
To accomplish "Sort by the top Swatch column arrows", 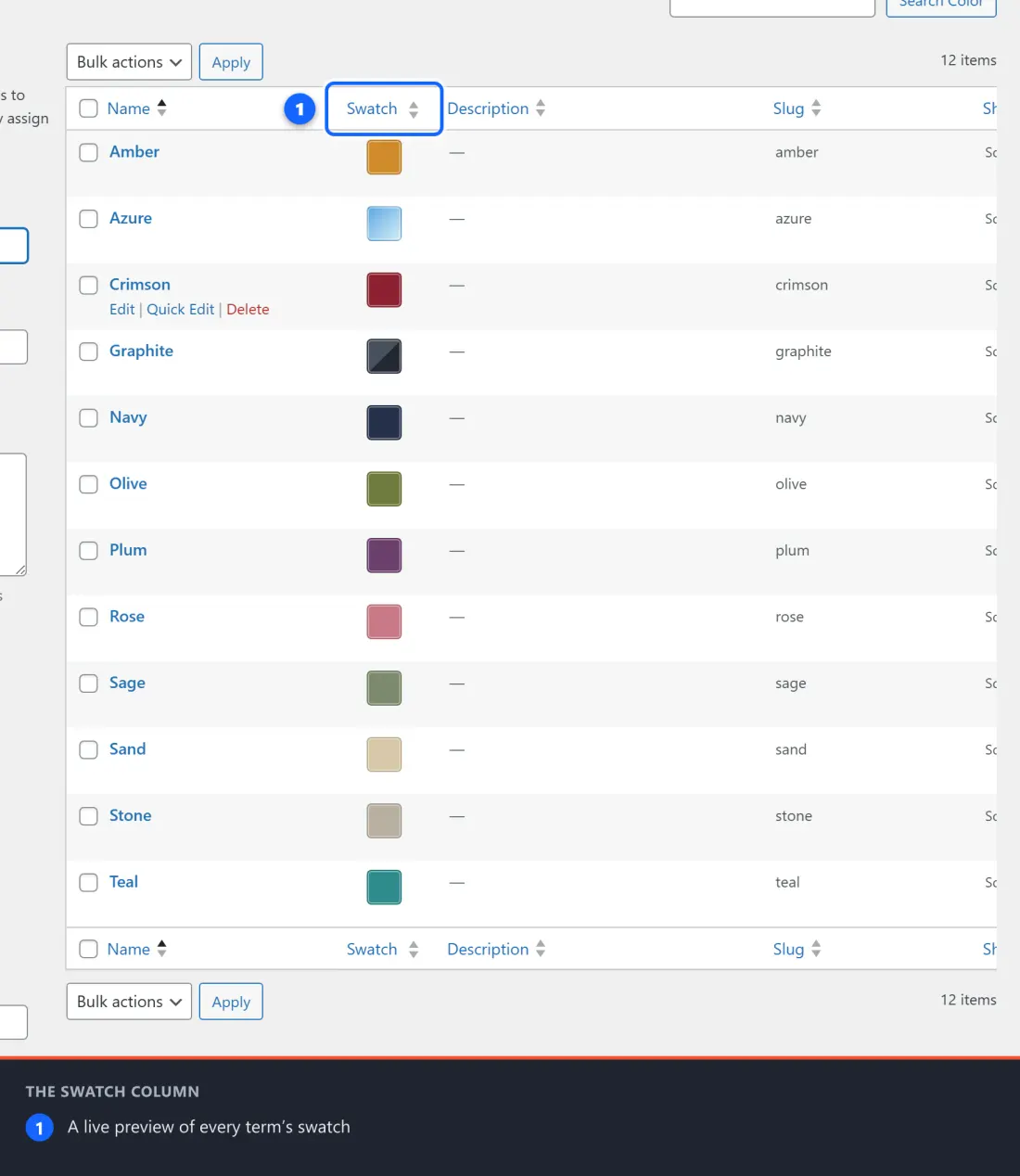I will coord(414,109).
